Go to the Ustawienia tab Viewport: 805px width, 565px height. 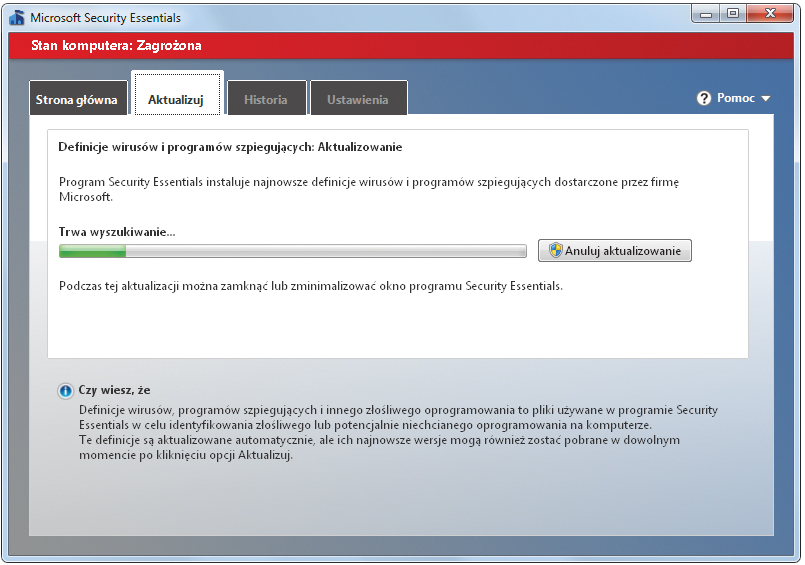pyautogui.click(x=357, y=100)
